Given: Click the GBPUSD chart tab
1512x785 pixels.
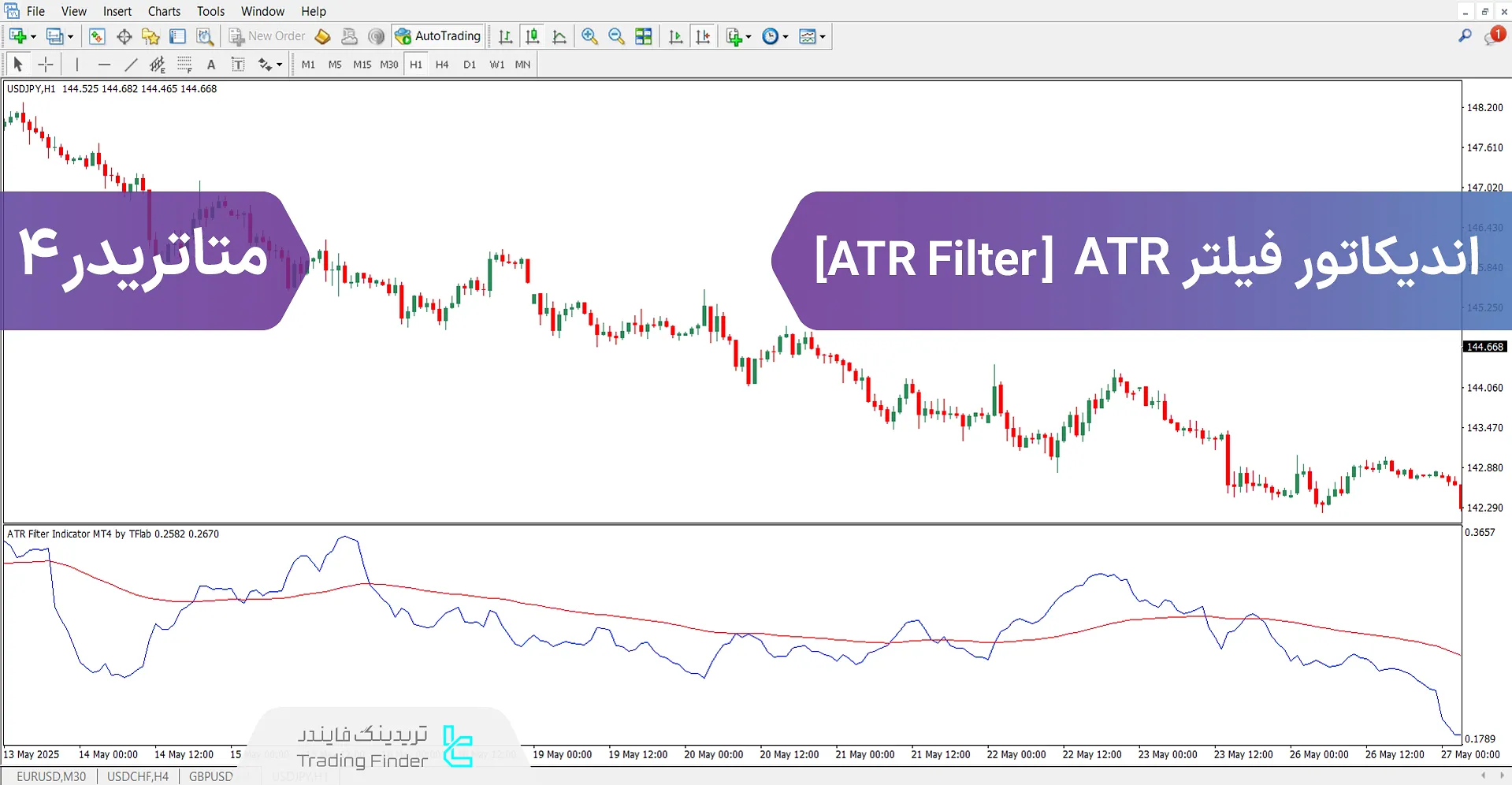Looking at the screenshot, I should [210, 776].
